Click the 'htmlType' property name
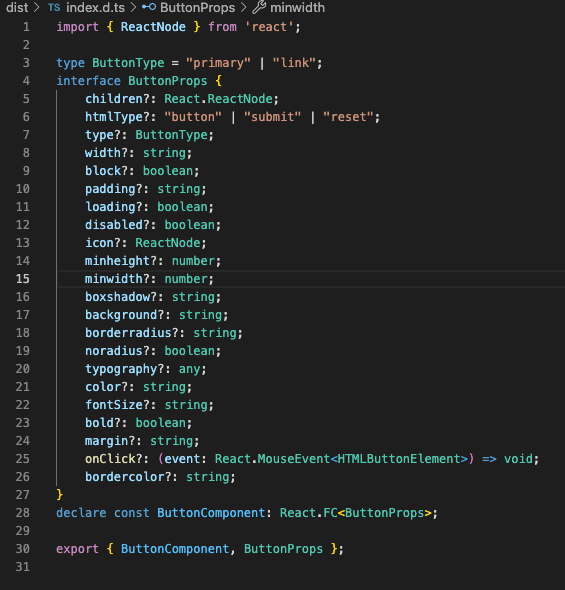 point(114,117)
